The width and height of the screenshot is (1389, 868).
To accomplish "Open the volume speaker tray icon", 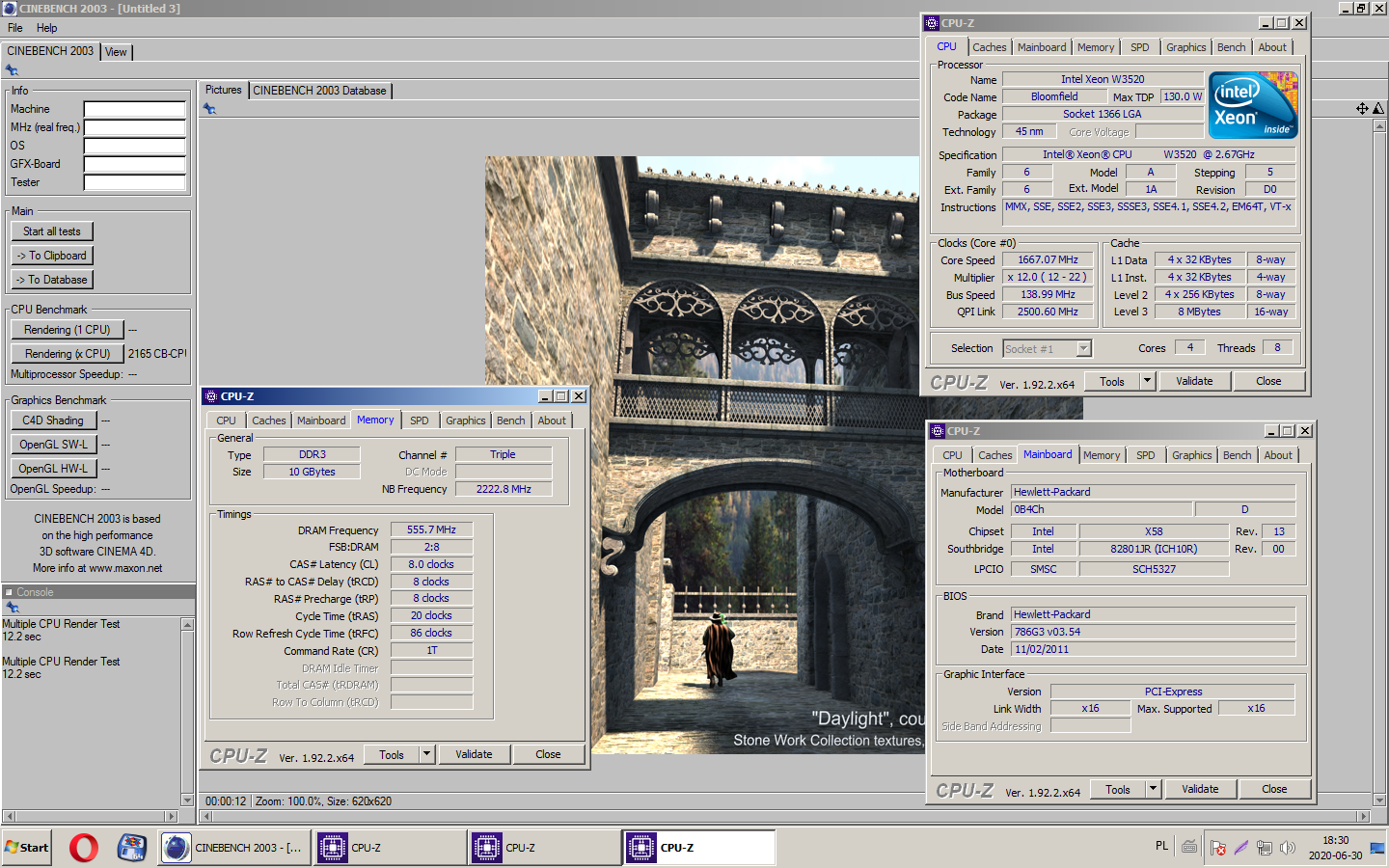I will click(x=1288, y=848).
